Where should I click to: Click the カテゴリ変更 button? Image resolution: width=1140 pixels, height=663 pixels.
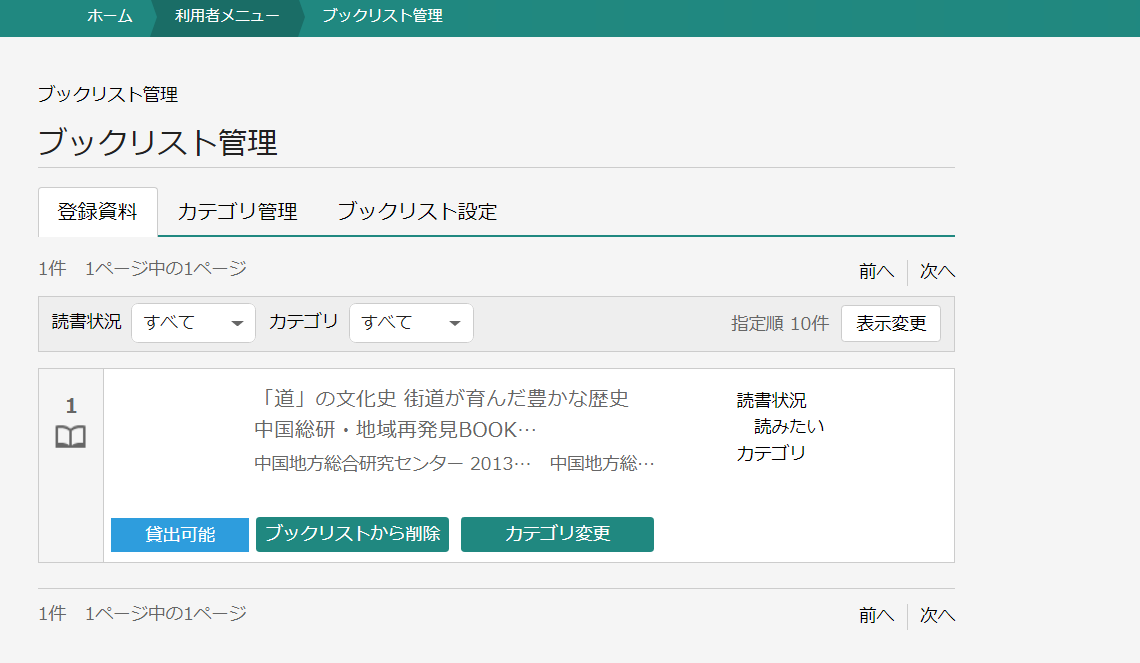coord(557,534)
